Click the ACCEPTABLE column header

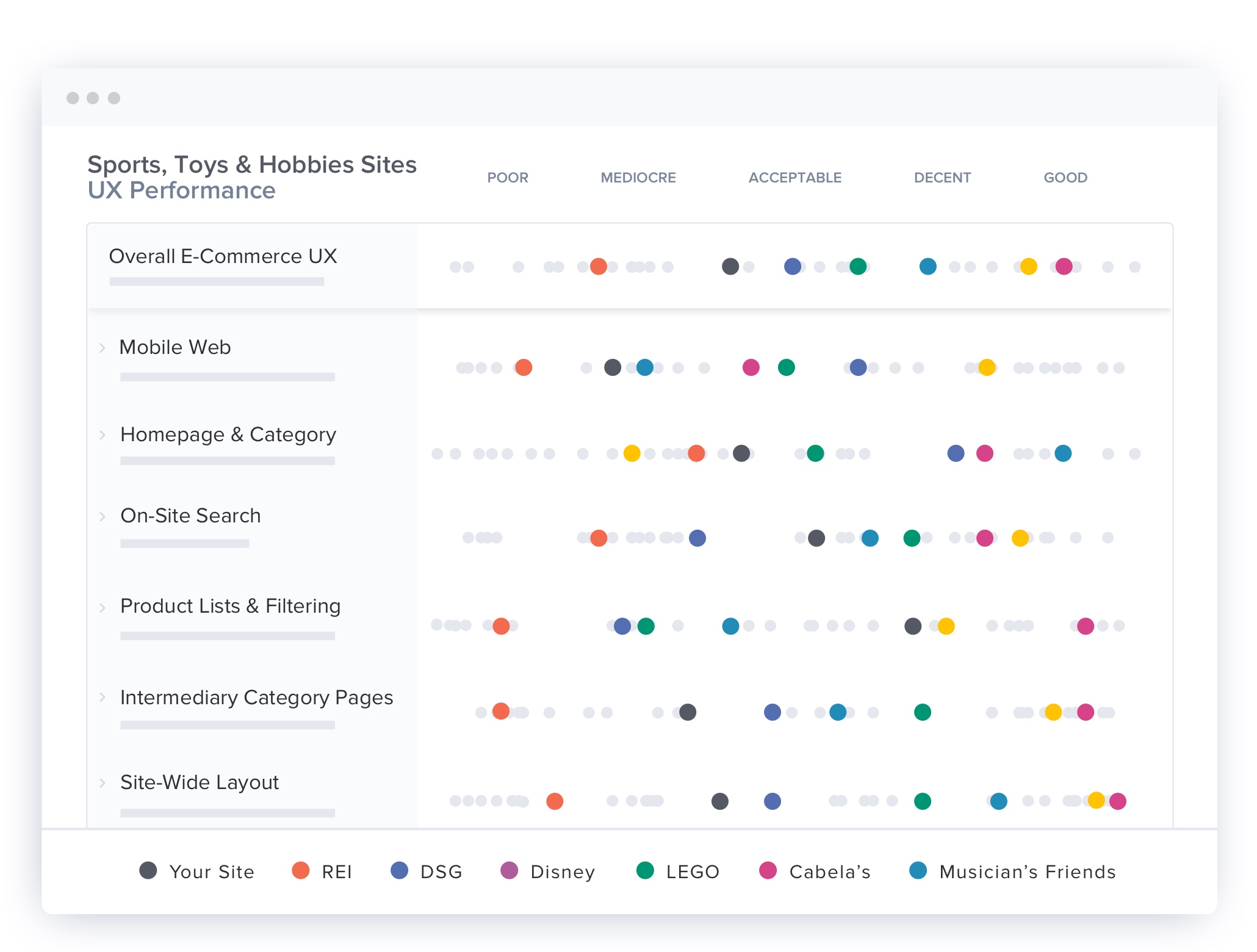(795, 178)
